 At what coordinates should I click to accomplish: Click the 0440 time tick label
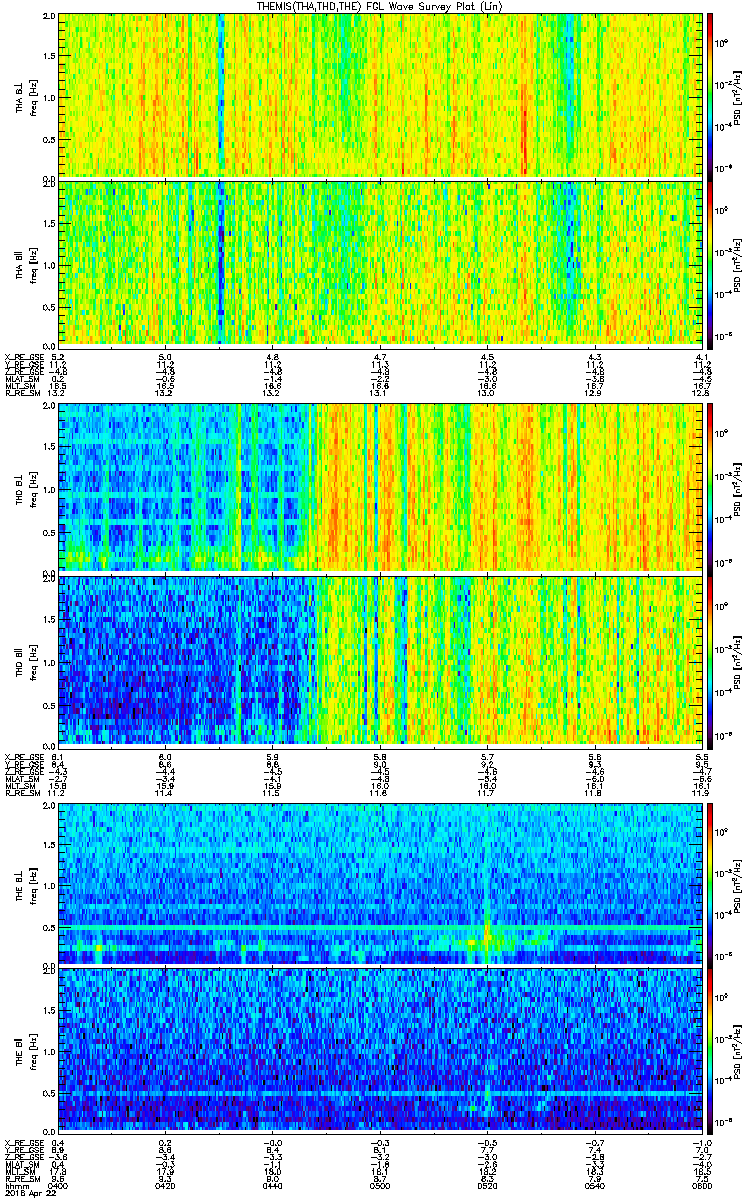273,1186
